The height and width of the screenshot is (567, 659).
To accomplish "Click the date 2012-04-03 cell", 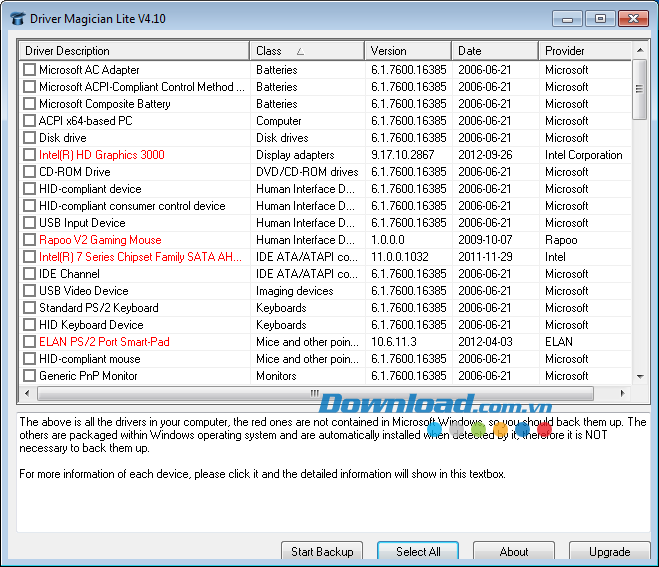I will click(485, 342).
